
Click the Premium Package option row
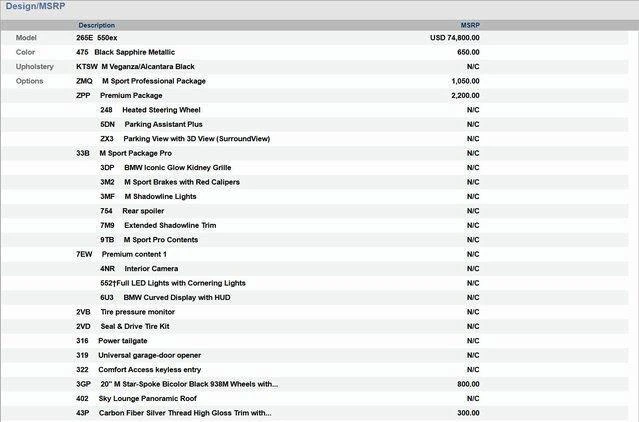click(x=131, y=96)
